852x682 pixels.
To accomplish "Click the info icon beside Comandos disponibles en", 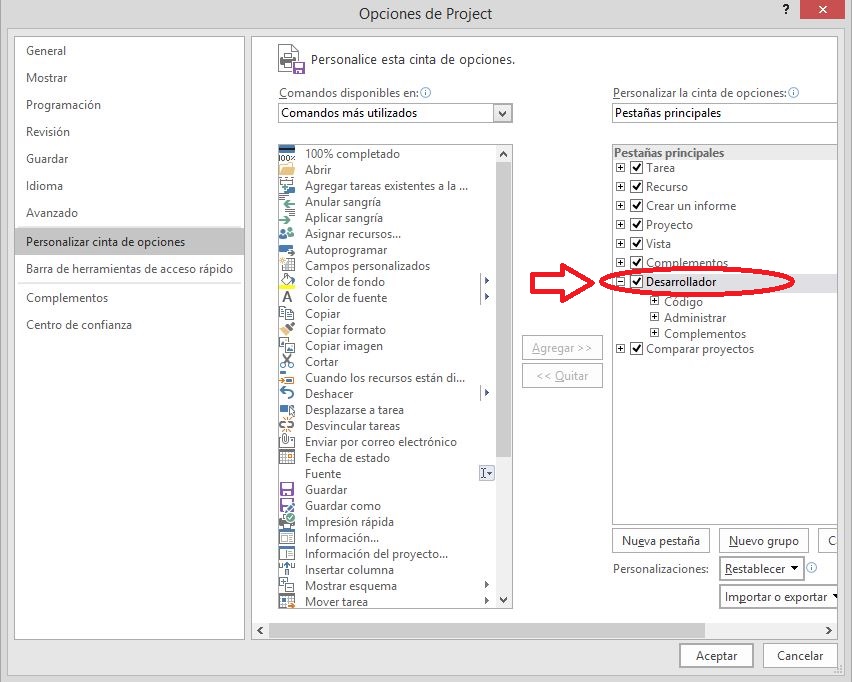I will point(426,93).
